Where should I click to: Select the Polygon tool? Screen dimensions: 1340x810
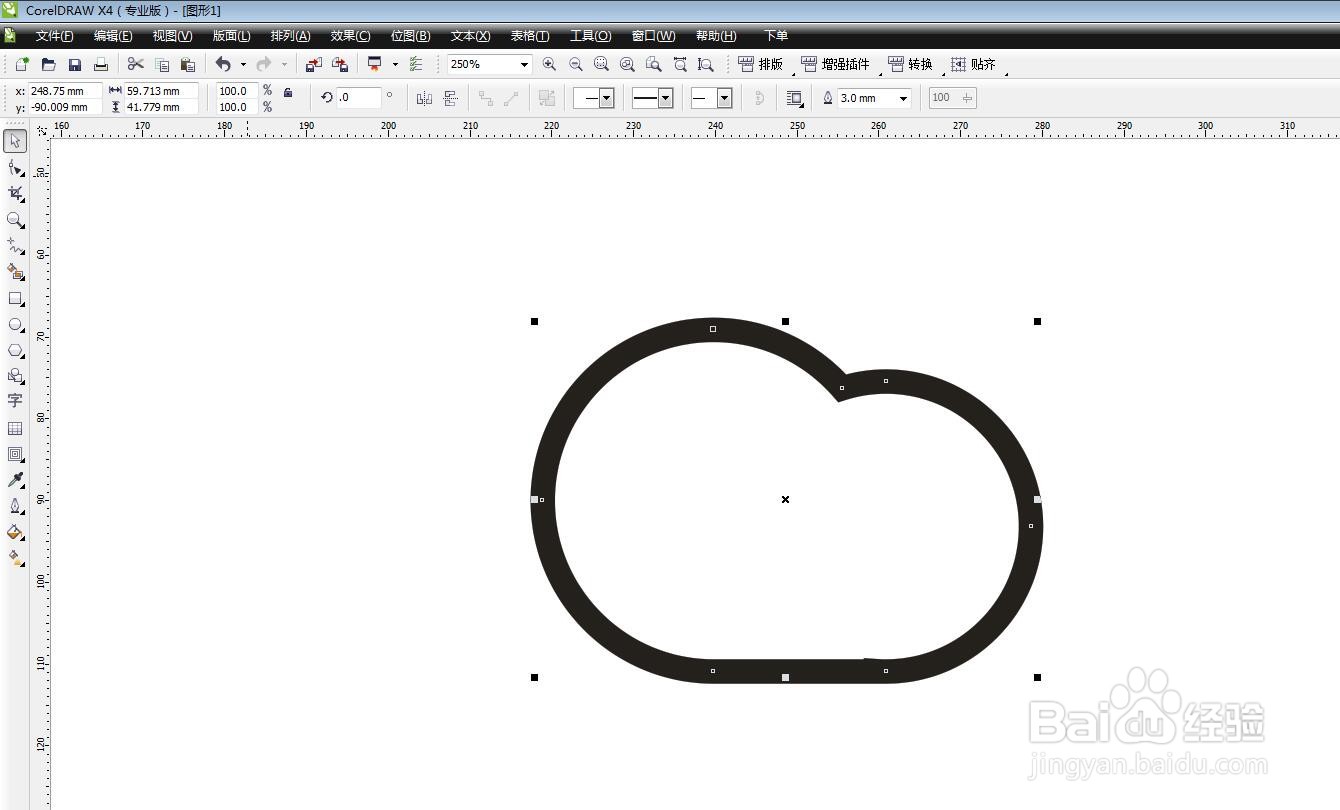pyautogui.click(x=15, y=350)
